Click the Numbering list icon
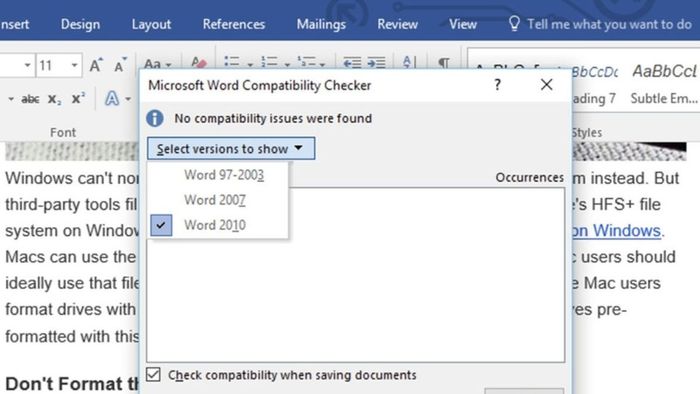 (269, 62)
